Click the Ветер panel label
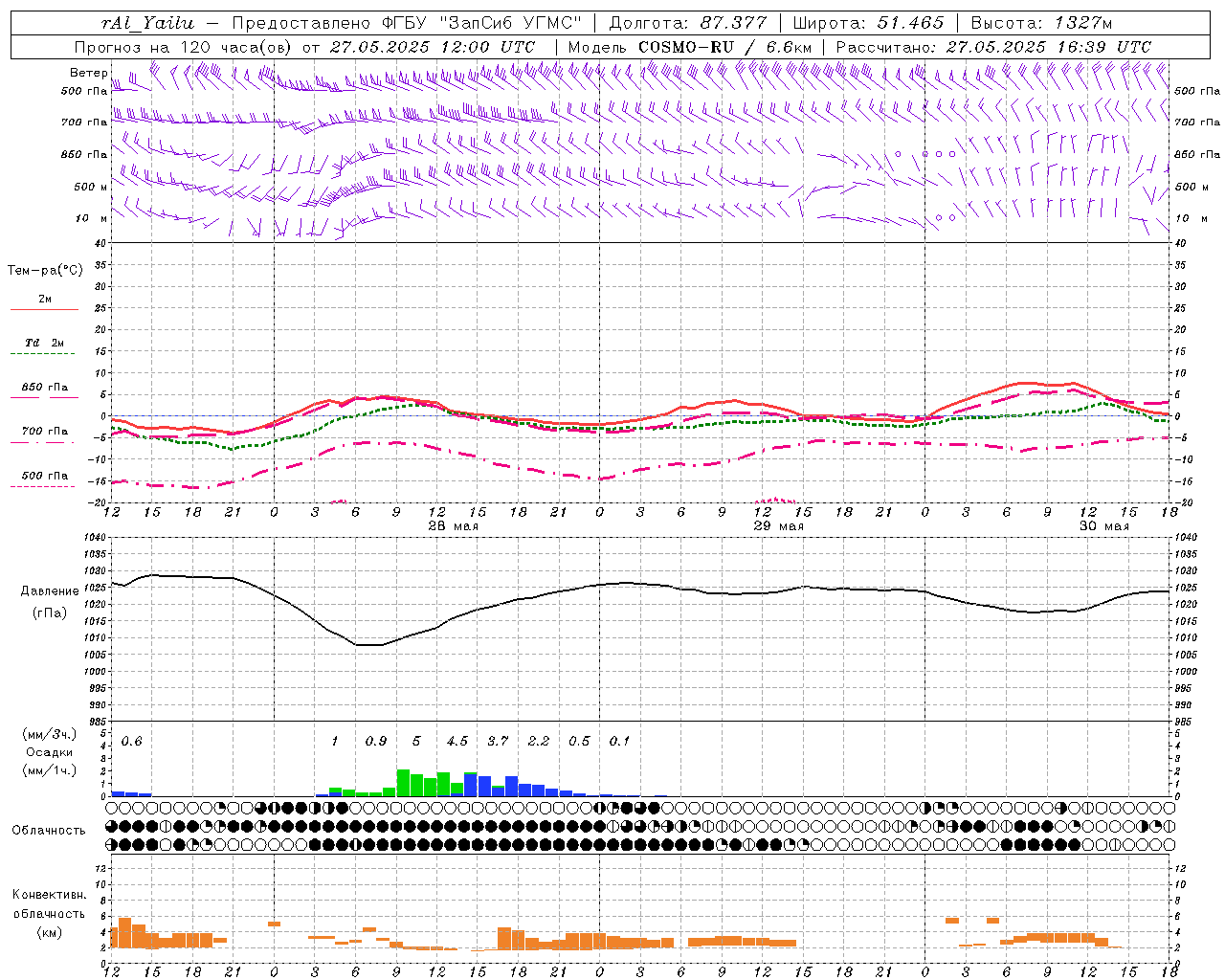 tap(89, 73)
